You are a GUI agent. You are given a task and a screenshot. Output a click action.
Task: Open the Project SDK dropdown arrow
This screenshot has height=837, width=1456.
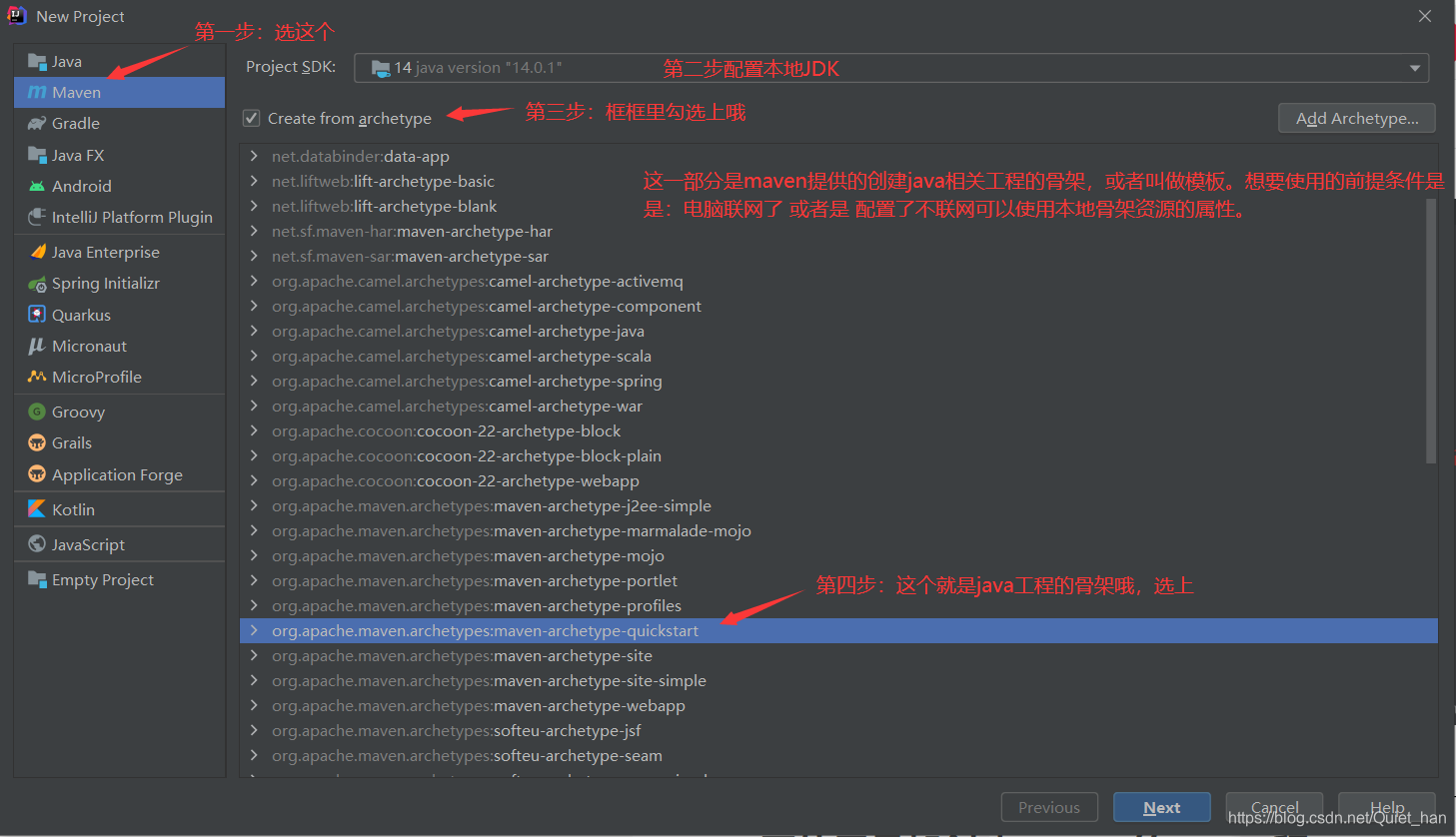1415,68
